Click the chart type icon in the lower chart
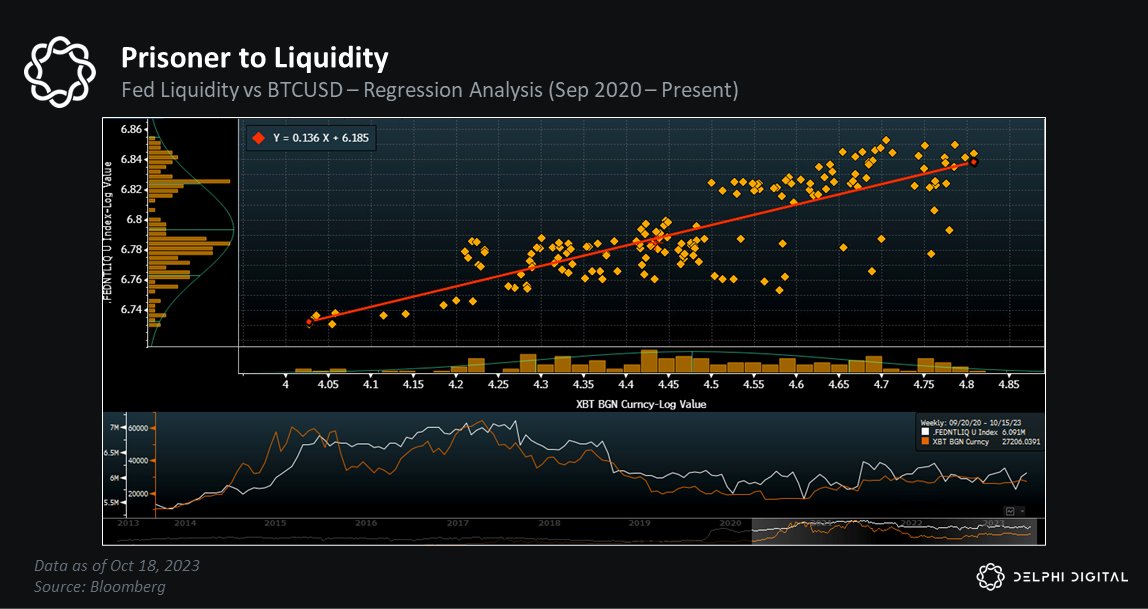Image resolution: width=1148 pixels, height=609 pixels. [x=1011, y=510]
